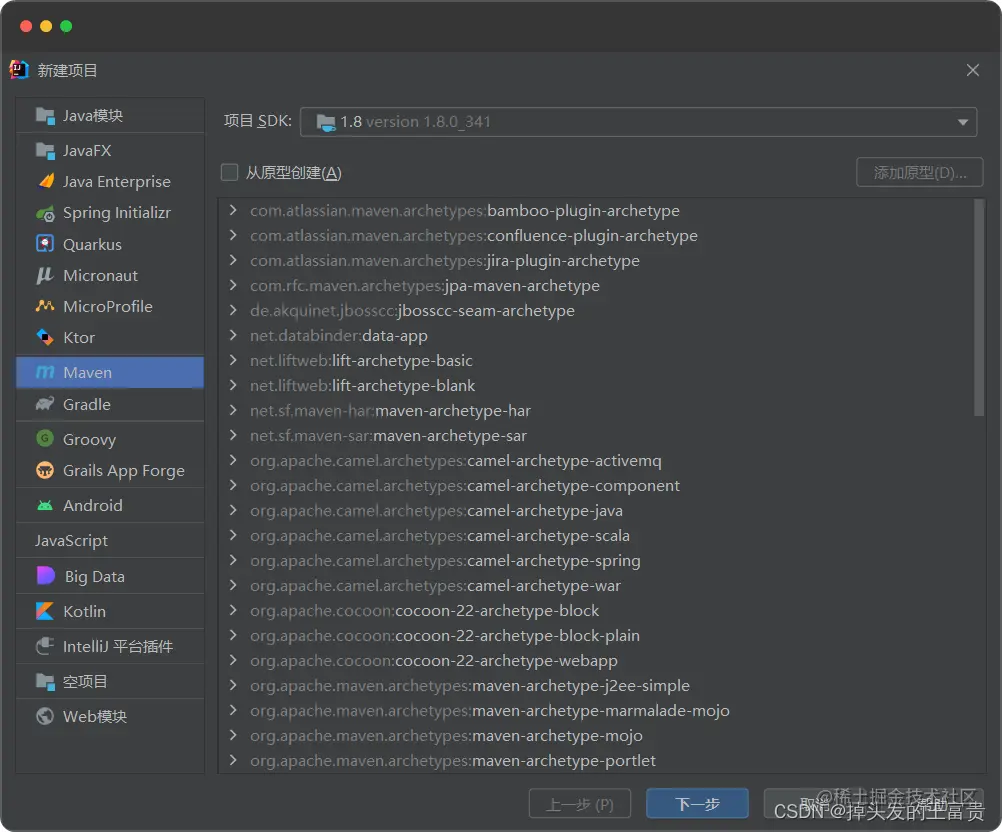Click the IntelliJ IDEA logo in title bar
Screen dimensions: 1002x832
[x=19, y=70]
